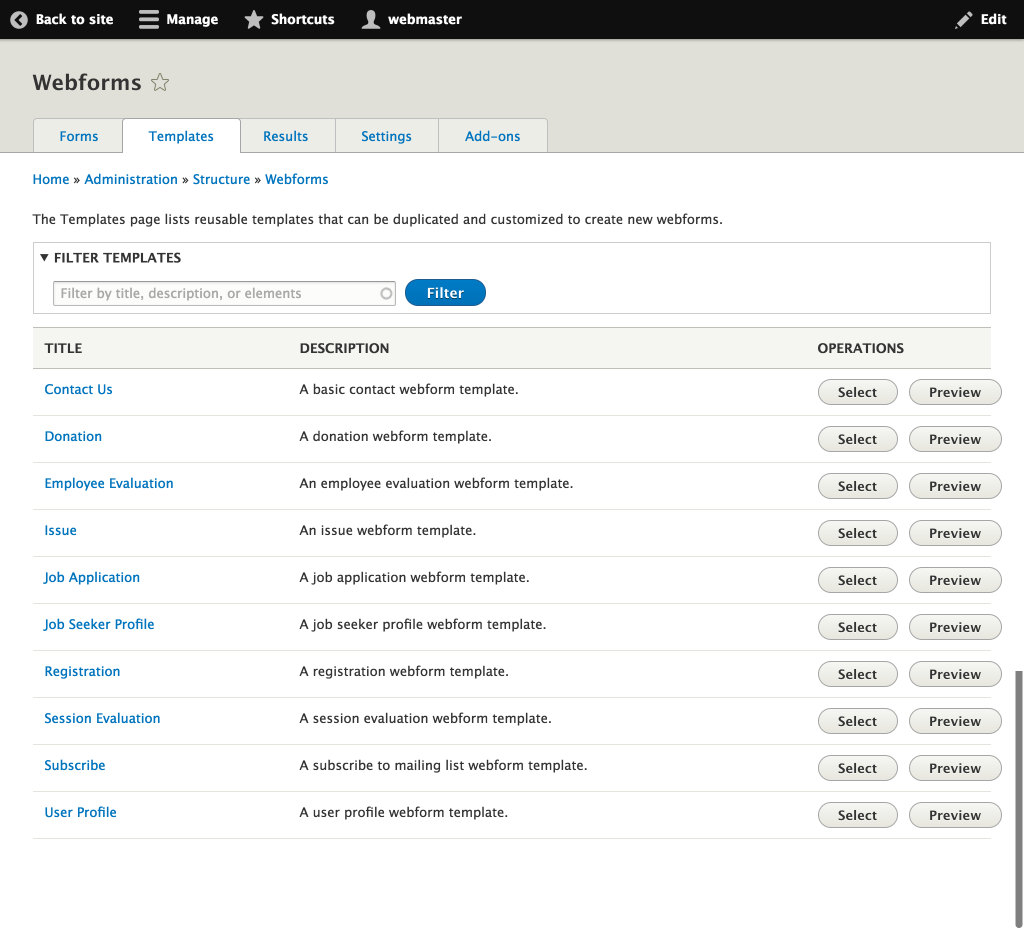
Task: Click the TITLE column header
Action: pyautogui.click(x=63, y=348)
